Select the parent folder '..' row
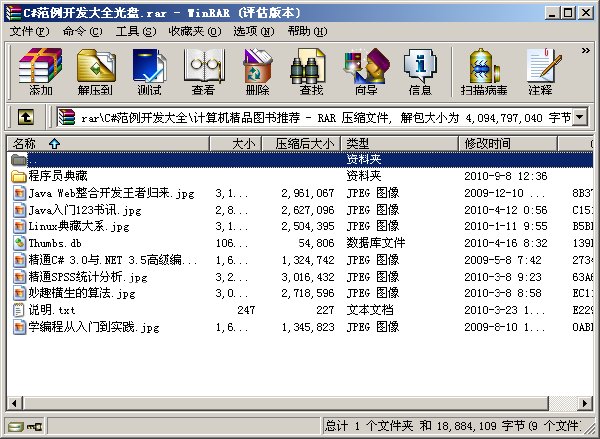 click(300, 159)
